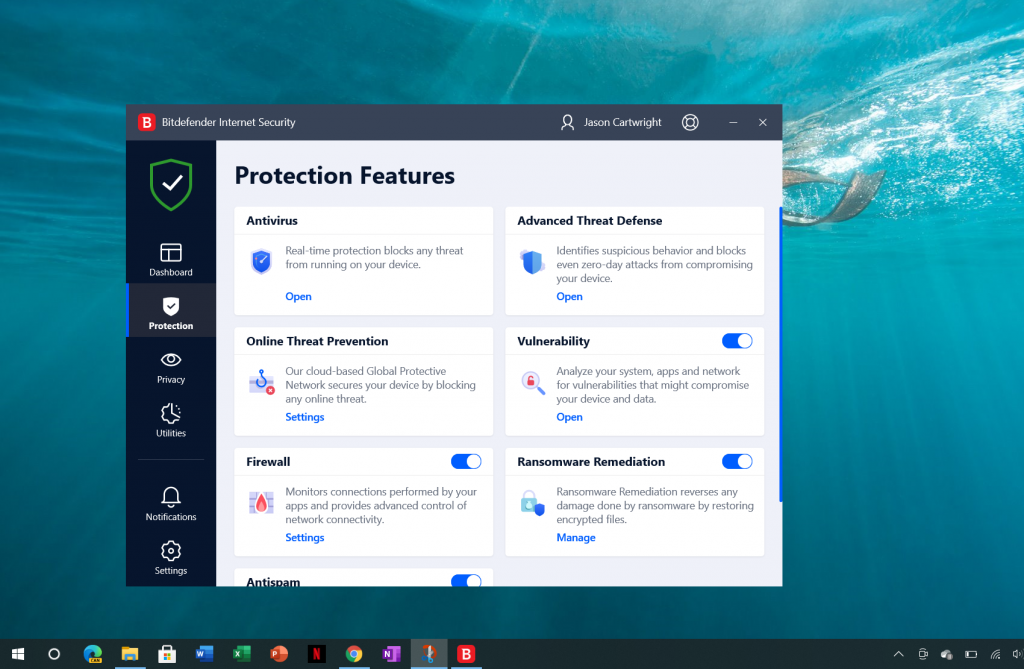This screenshot has height=669, width=1024.
Task: Click the Vulnerability padlock icon
Action: coord(532,382)
